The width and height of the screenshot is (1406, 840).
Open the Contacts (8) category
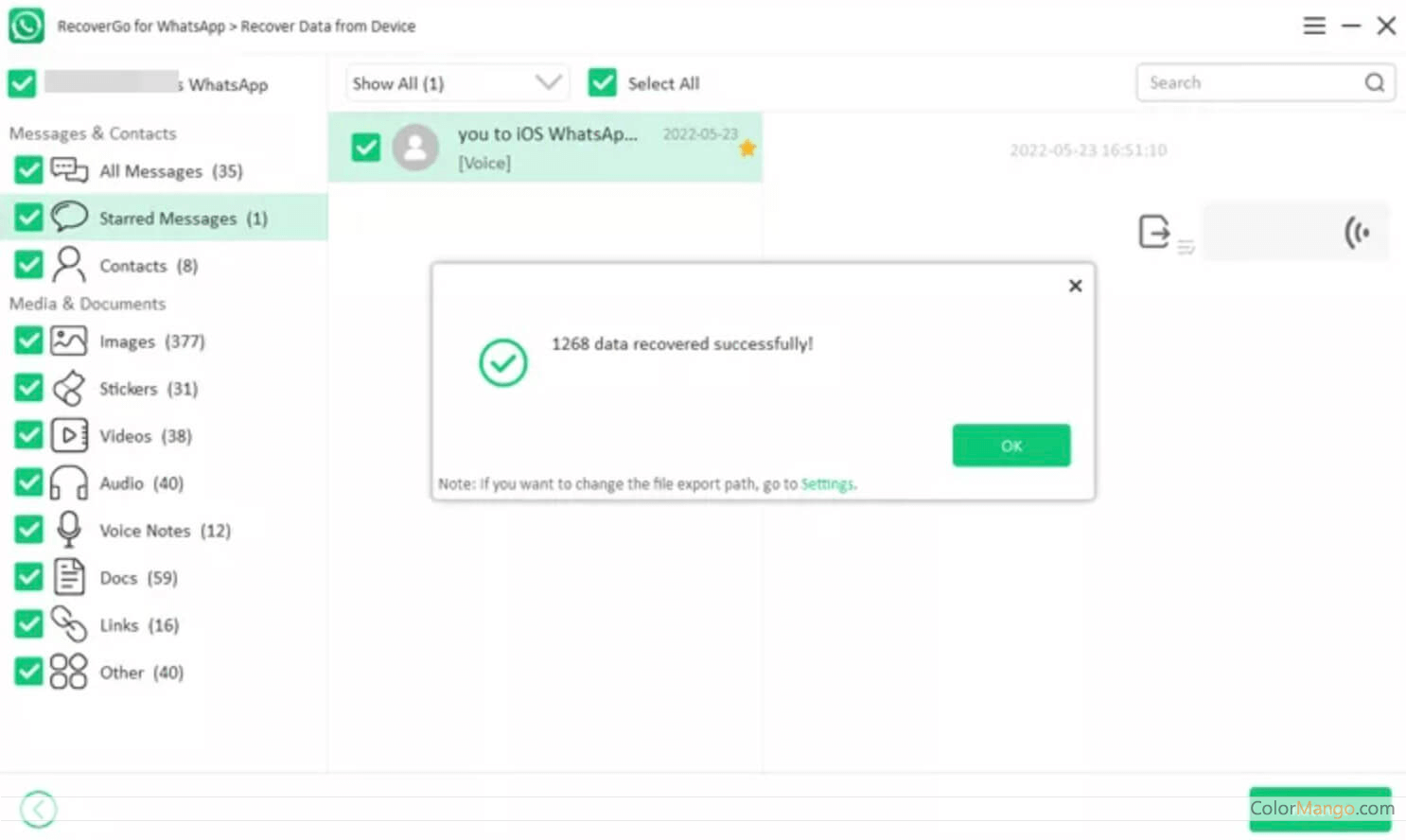point(149,266)
